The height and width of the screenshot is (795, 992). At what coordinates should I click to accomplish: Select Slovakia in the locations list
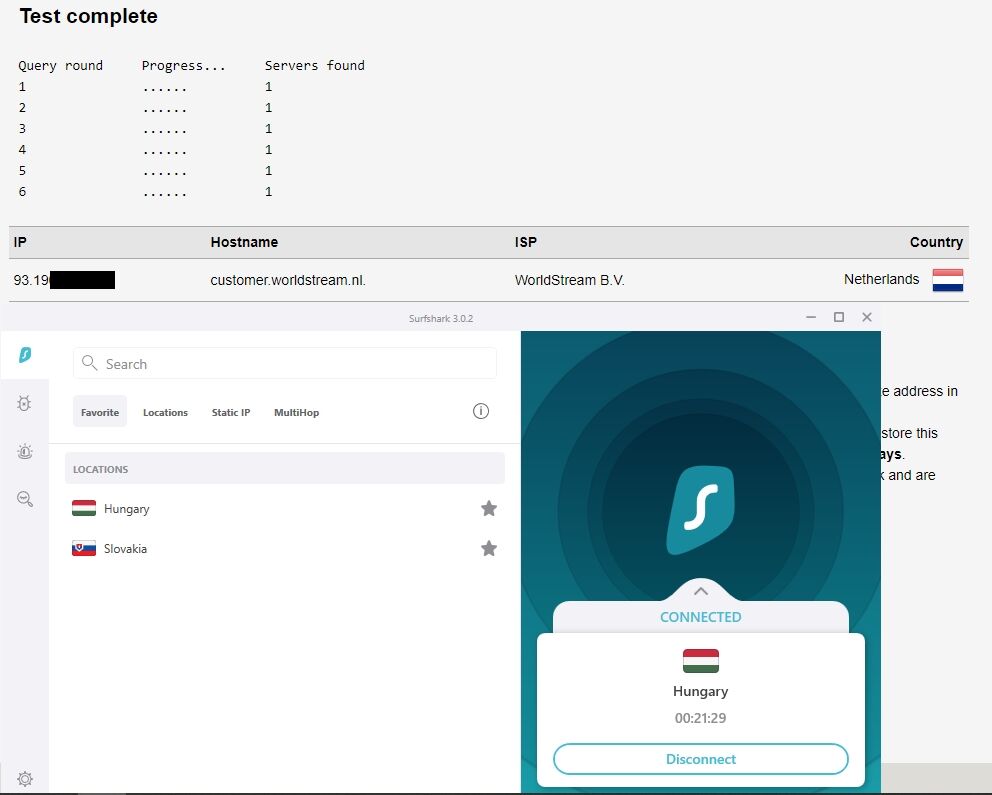(285, 548)
